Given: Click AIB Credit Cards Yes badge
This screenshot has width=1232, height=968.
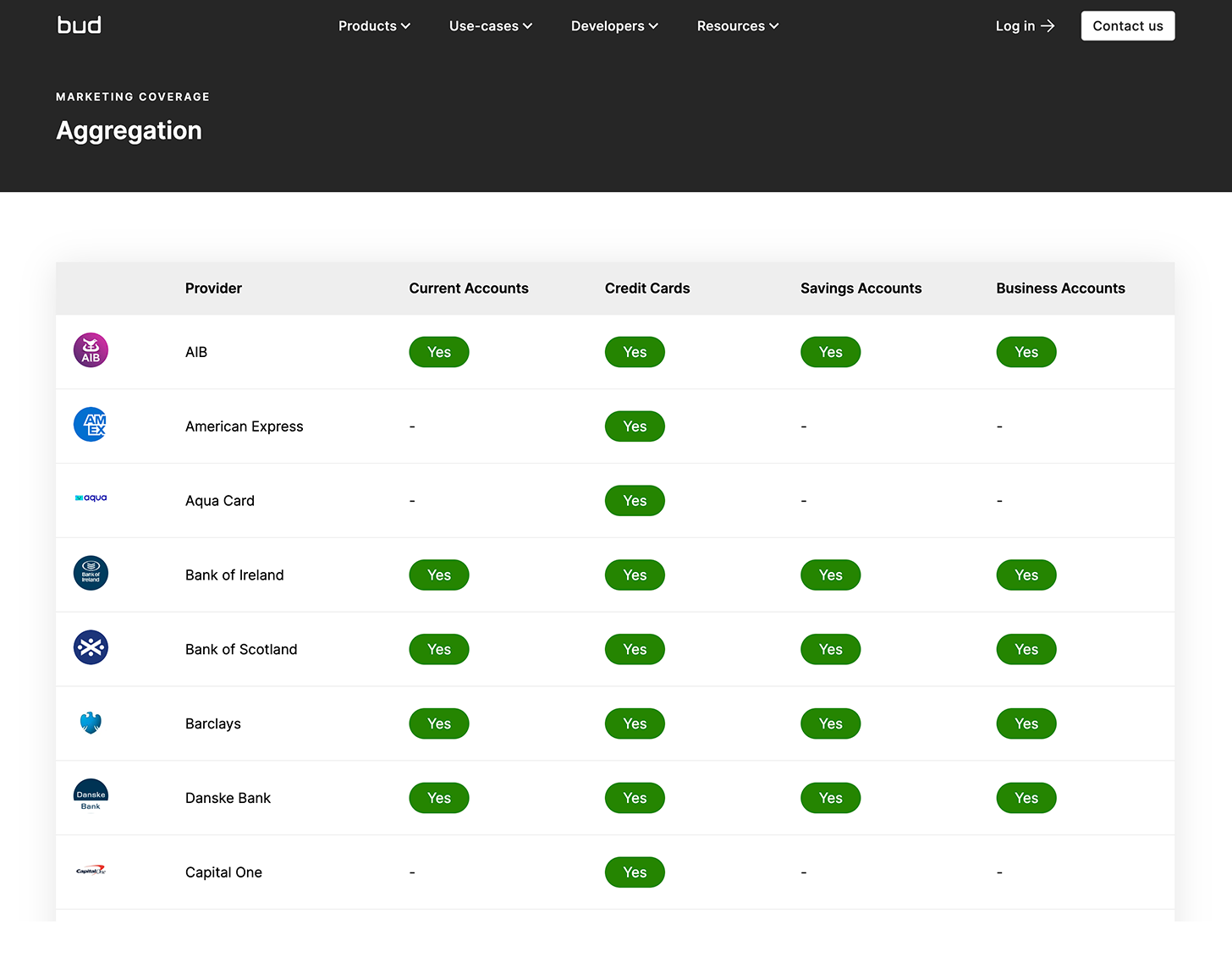Looking at the screenshot, I should pos(635,352).
